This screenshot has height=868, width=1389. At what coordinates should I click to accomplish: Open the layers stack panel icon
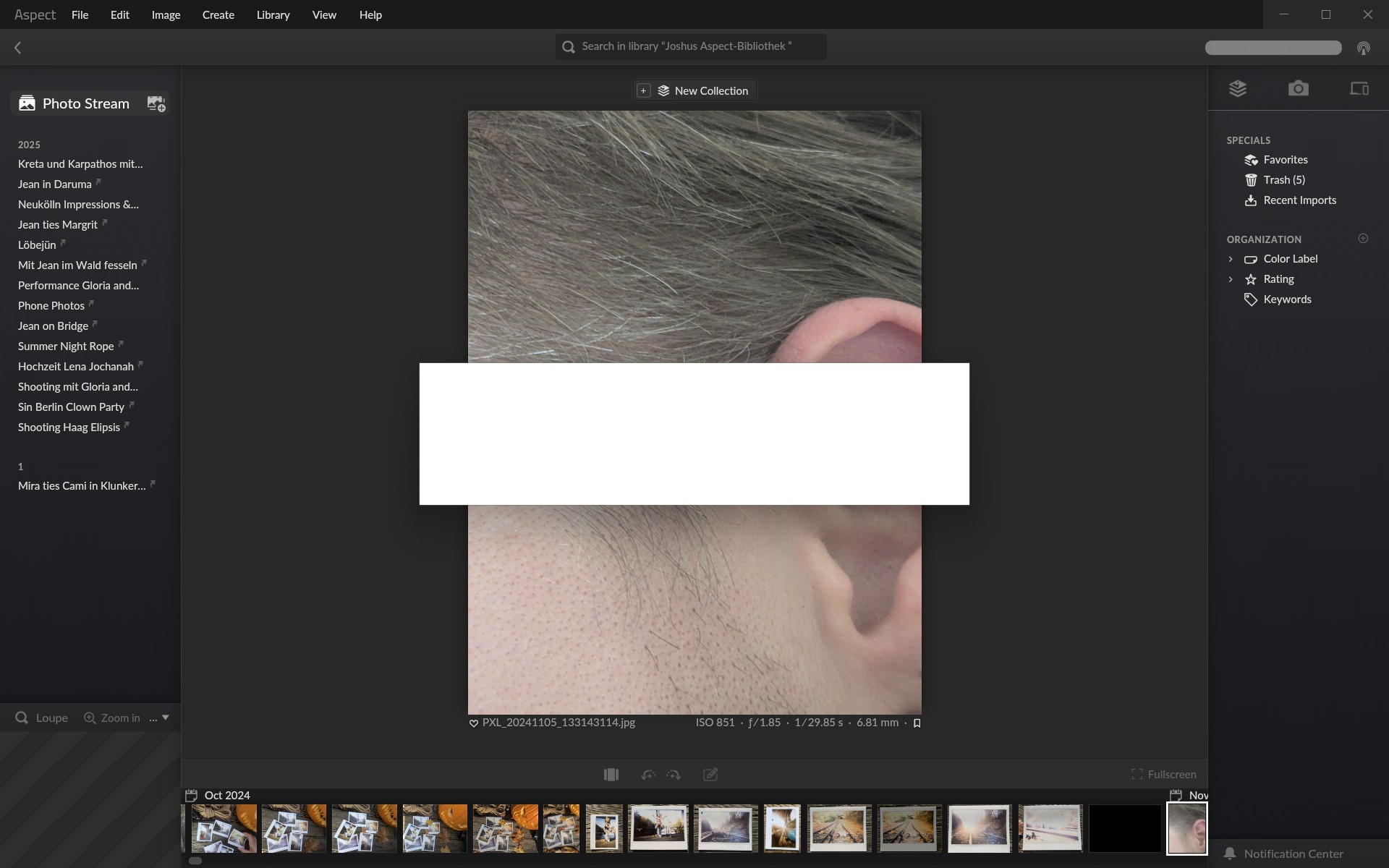[1237, 88]
